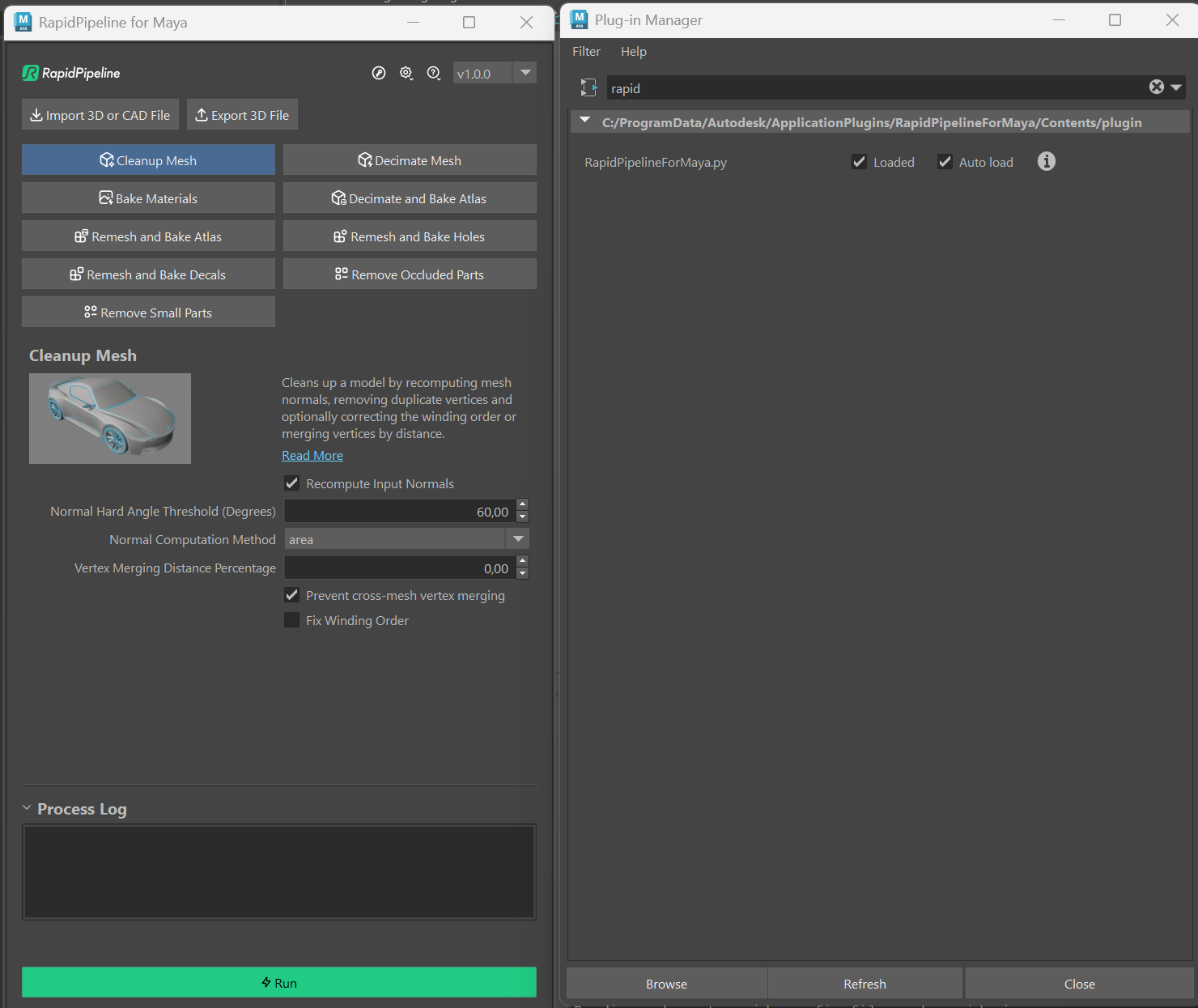
Task: Minimize the Plug-in Manager window
Action: [x=1059, y=20]
